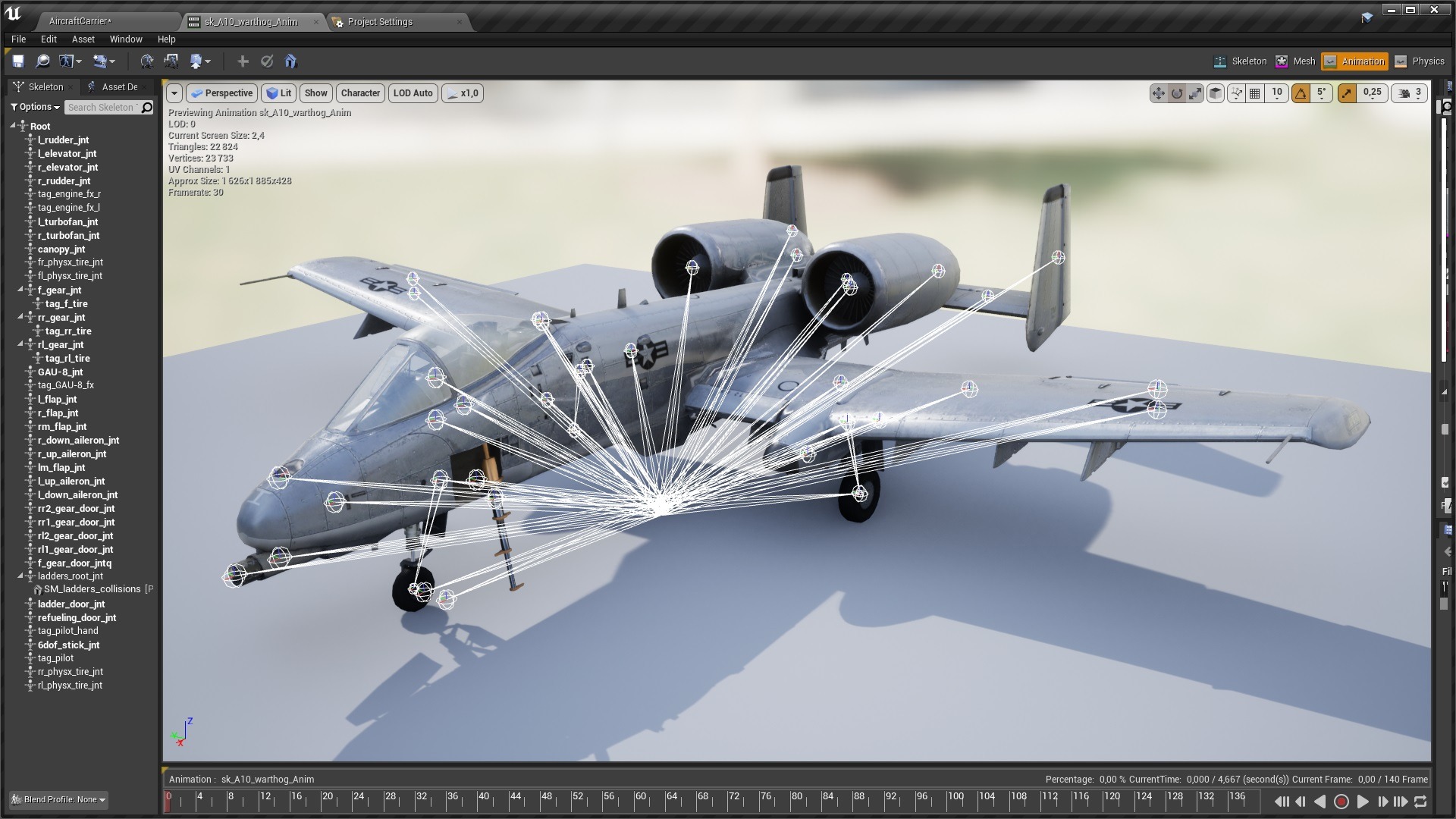
Task: Click the Create Asset toolbar icon
Action: (x=100, y=61)
